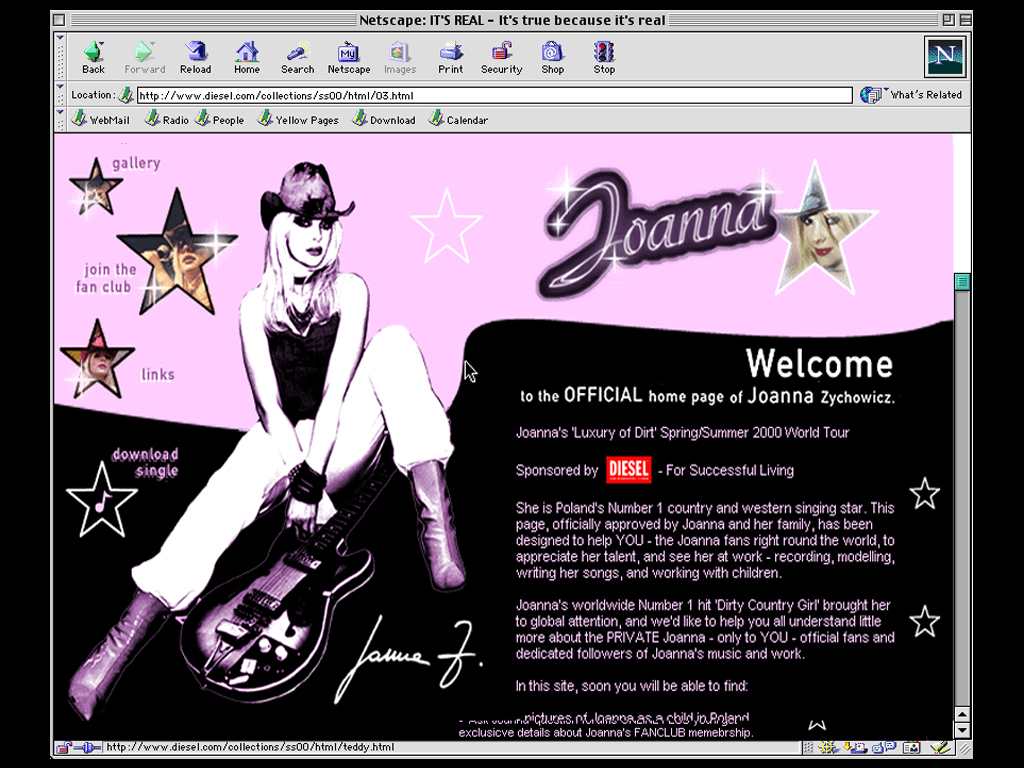Click the join the fan club star
This screenshot has height=768, width=1024.
click(x=177, y=256)
